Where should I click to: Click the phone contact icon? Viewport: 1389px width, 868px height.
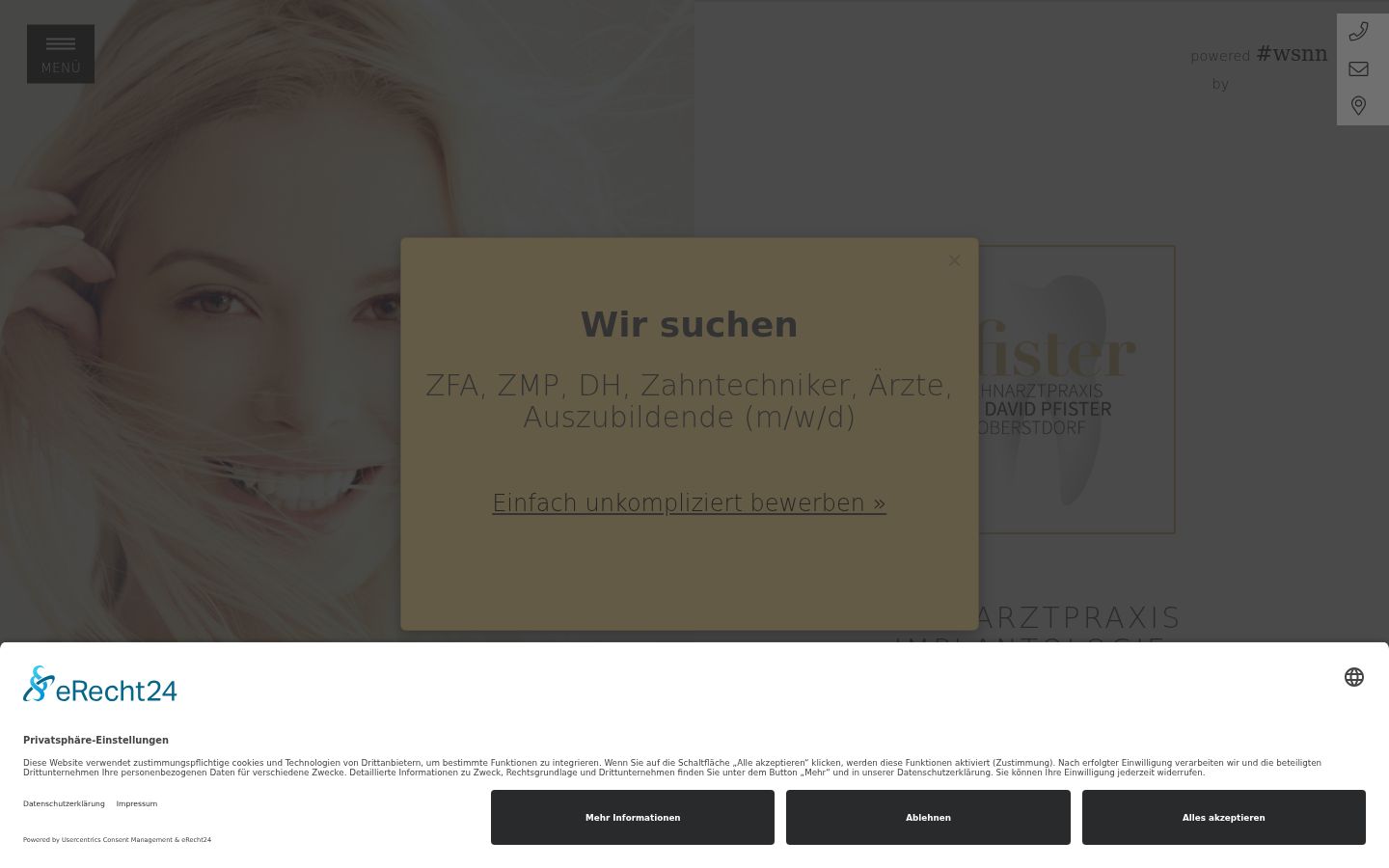(1358, 32)
